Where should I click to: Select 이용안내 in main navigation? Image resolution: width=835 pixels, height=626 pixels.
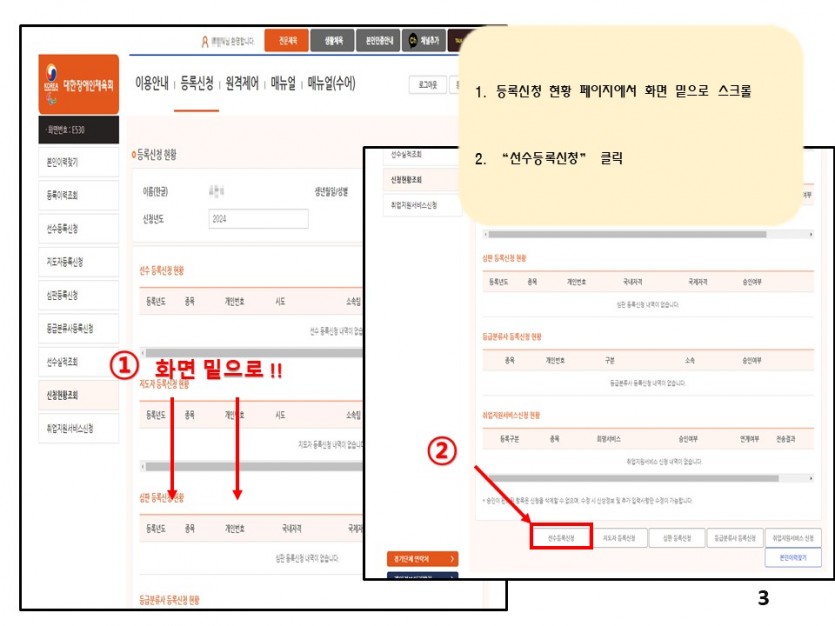tap(151, 84)
